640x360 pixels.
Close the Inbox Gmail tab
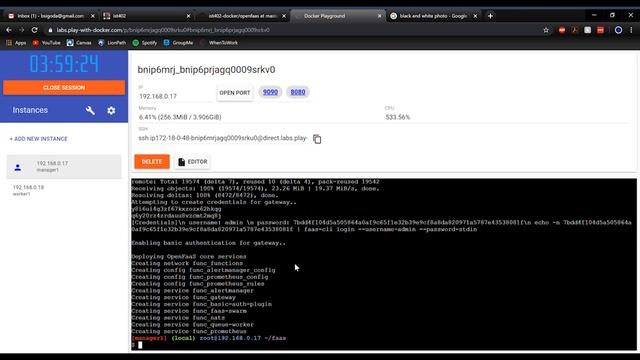[93, 16]
